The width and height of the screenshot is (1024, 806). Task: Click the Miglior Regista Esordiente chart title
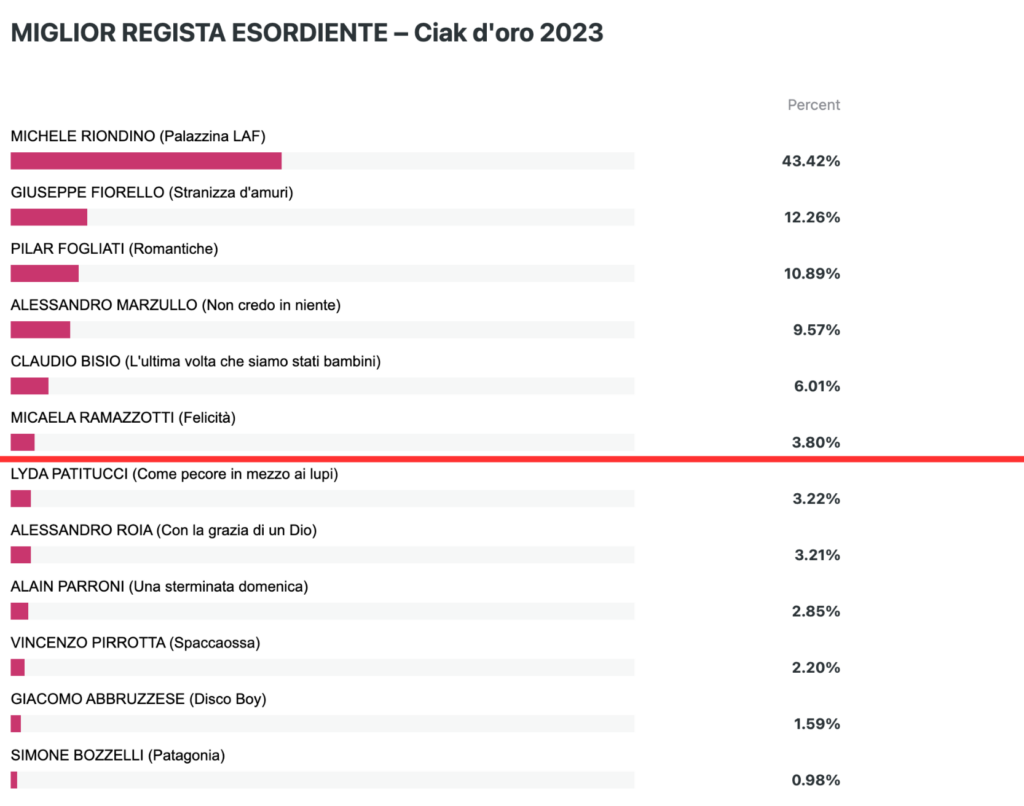[x=307, y=33]
